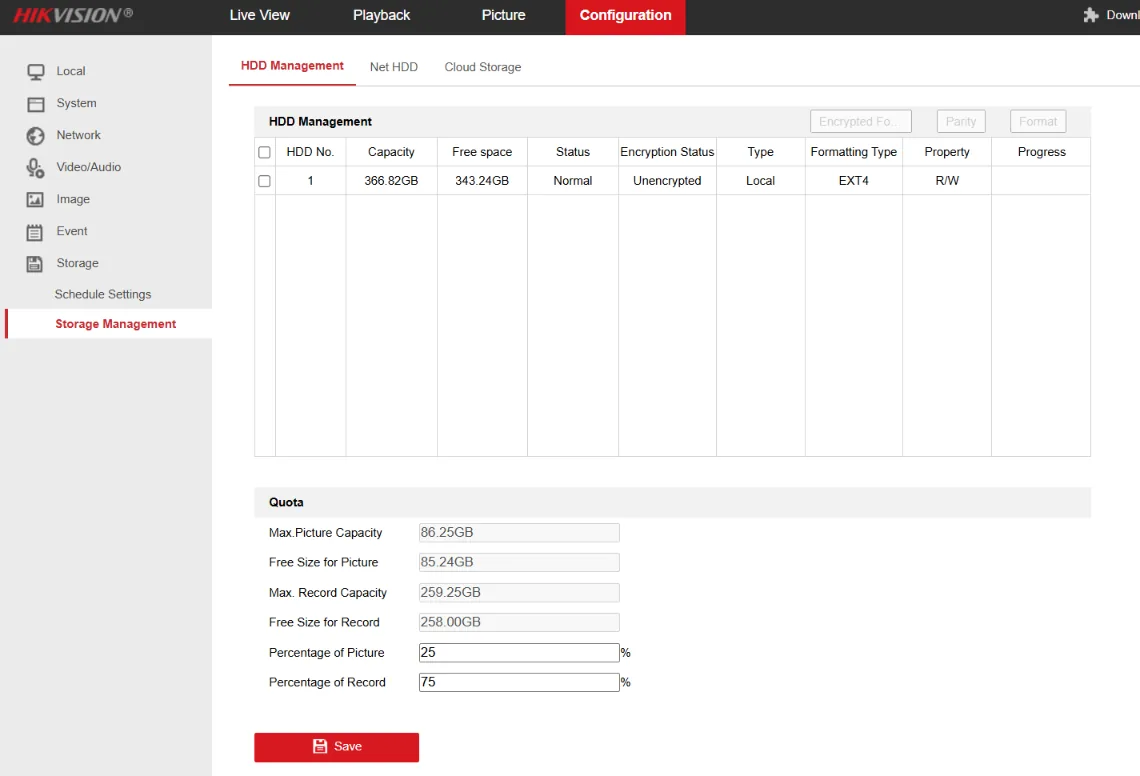Screen dimensions: 1140x776
Task: Click the Format button
Action: tap(1038, 121)
